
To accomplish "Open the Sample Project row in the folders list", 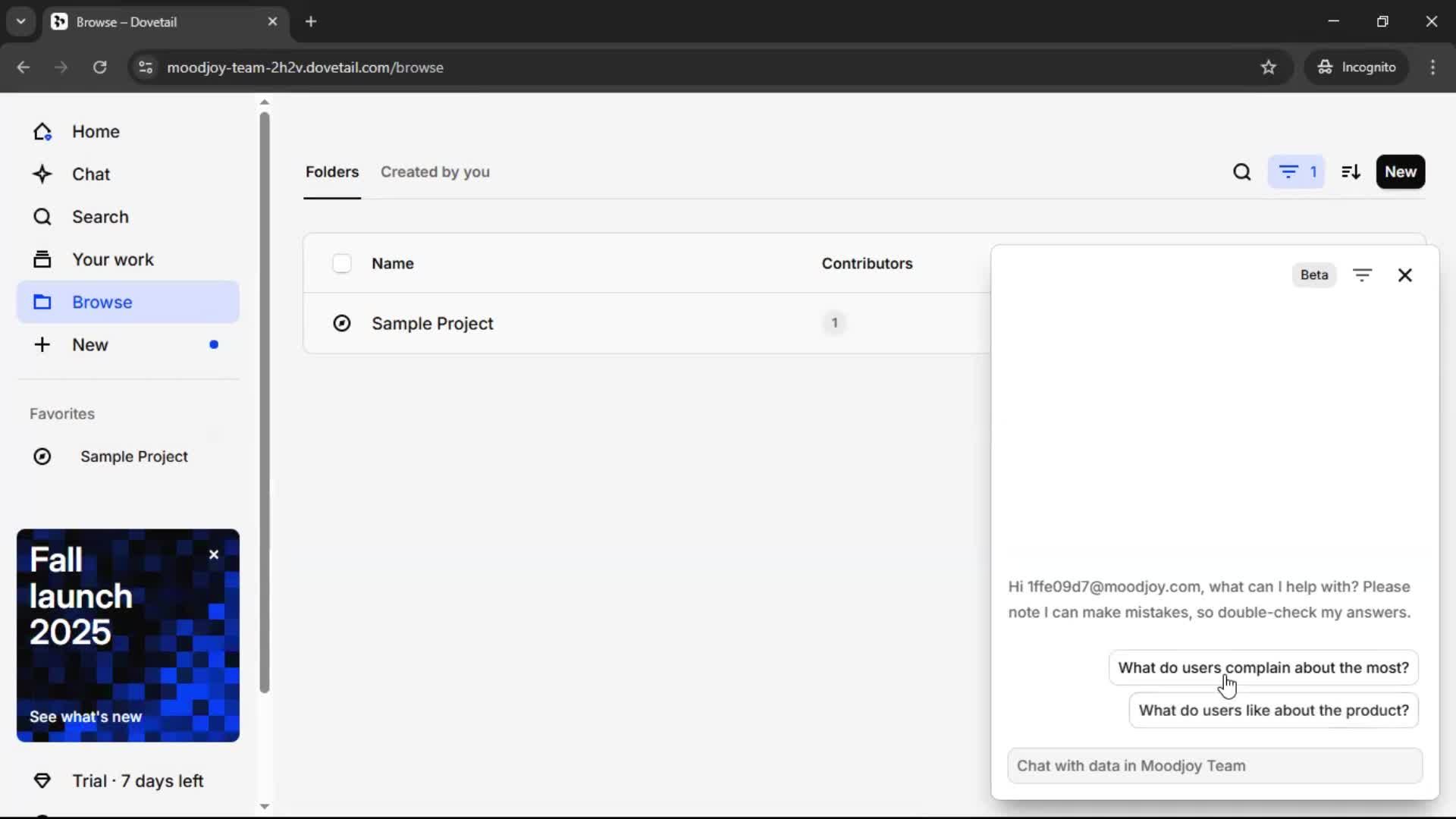I will point(432,324).
